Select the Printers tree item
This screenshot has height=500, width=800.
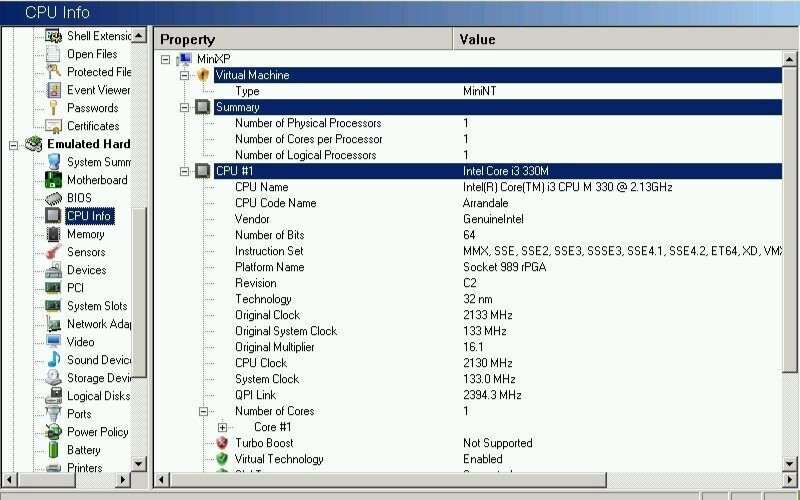tap(84, 467)
